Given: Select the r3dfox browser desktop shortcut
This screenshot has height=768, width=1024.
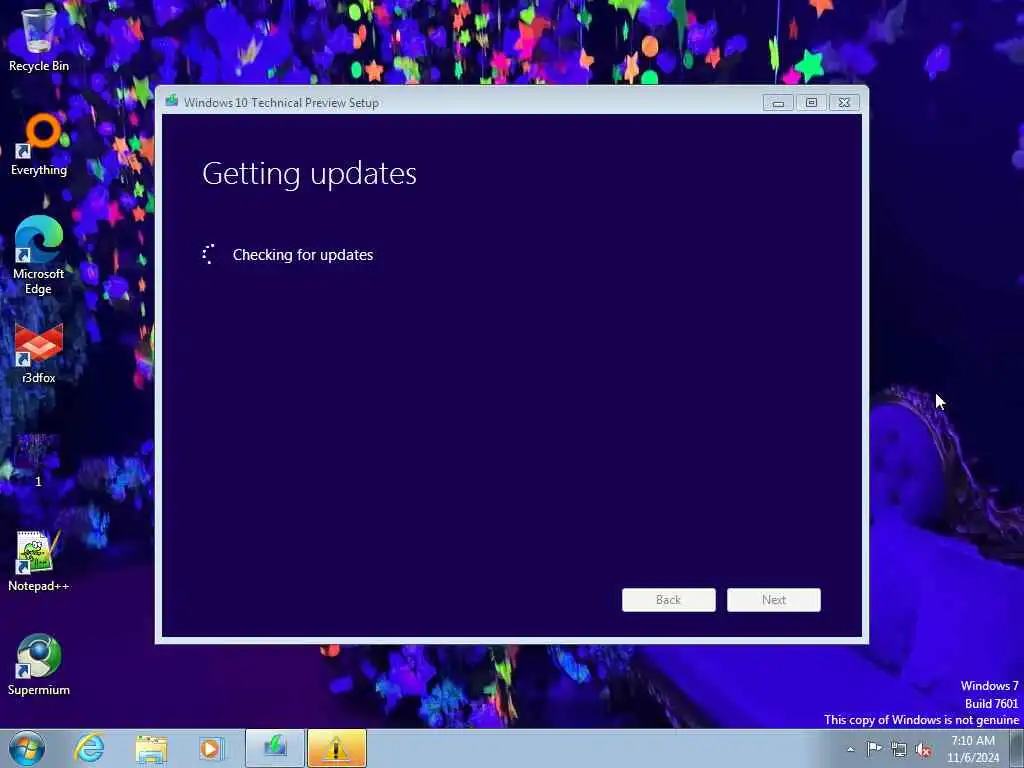Looking at the screenshot, I should coord(39,353).
